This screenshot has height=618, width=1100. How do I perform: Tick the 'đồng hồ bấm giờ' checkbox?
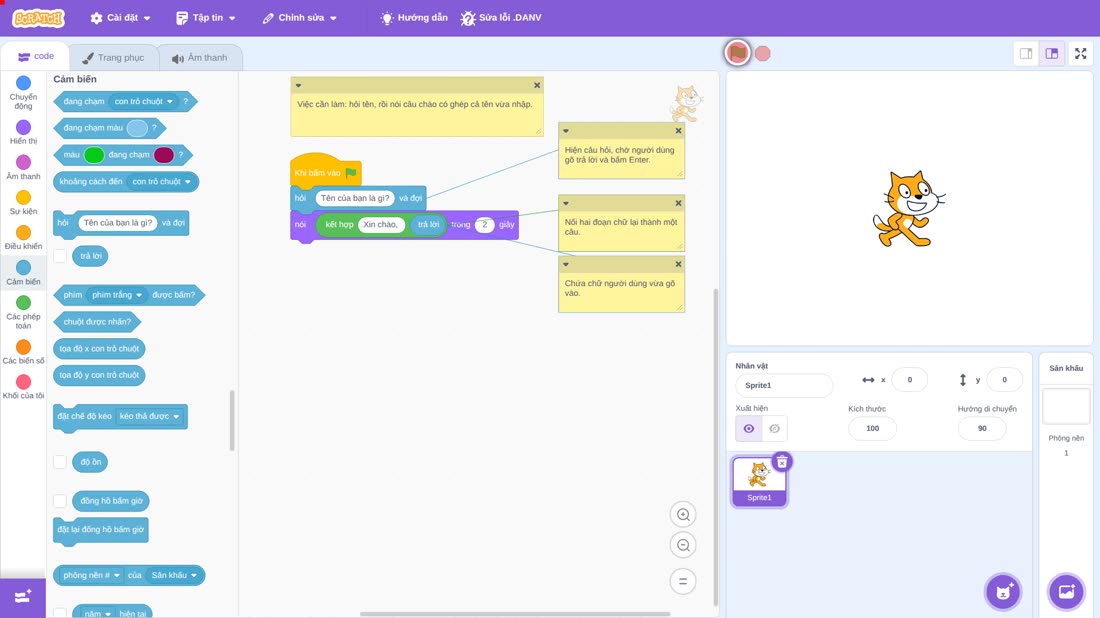(60, 501)
